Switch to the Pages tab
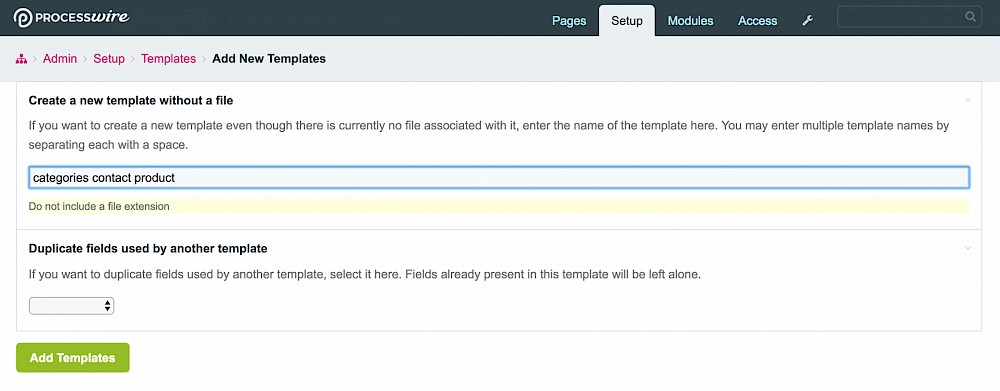This screenshot has width=1000, height=391. pyautogui.click(x=569, y=21)
